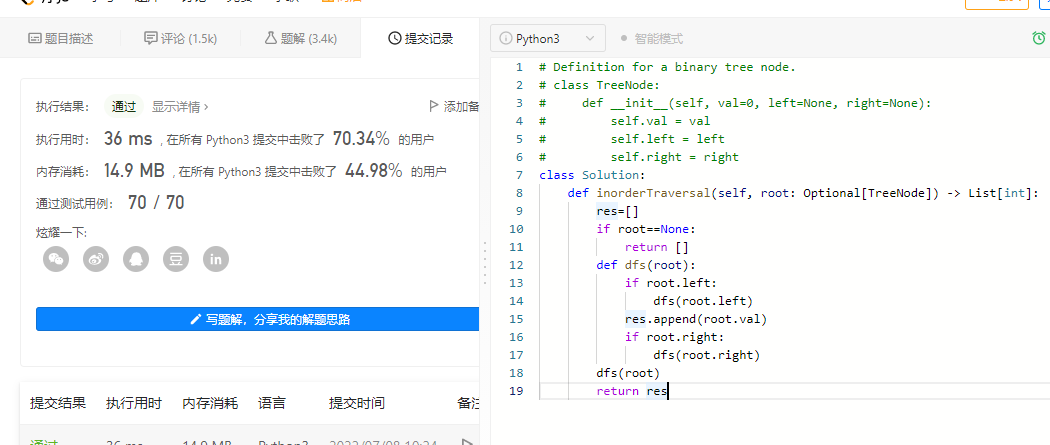Image resolution: width=1050 pixels, height=445 pixels.
Task: Click the panel divider drag handle dots
Action: [x=484, y=264]
